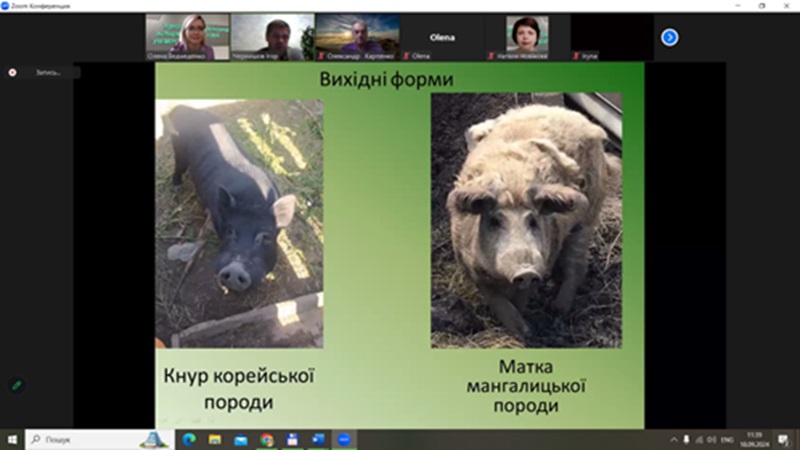The height and width of the screenshot is (450, 800).
Task: Click the muted mic icon on Olena's tile
Action: 406,56
